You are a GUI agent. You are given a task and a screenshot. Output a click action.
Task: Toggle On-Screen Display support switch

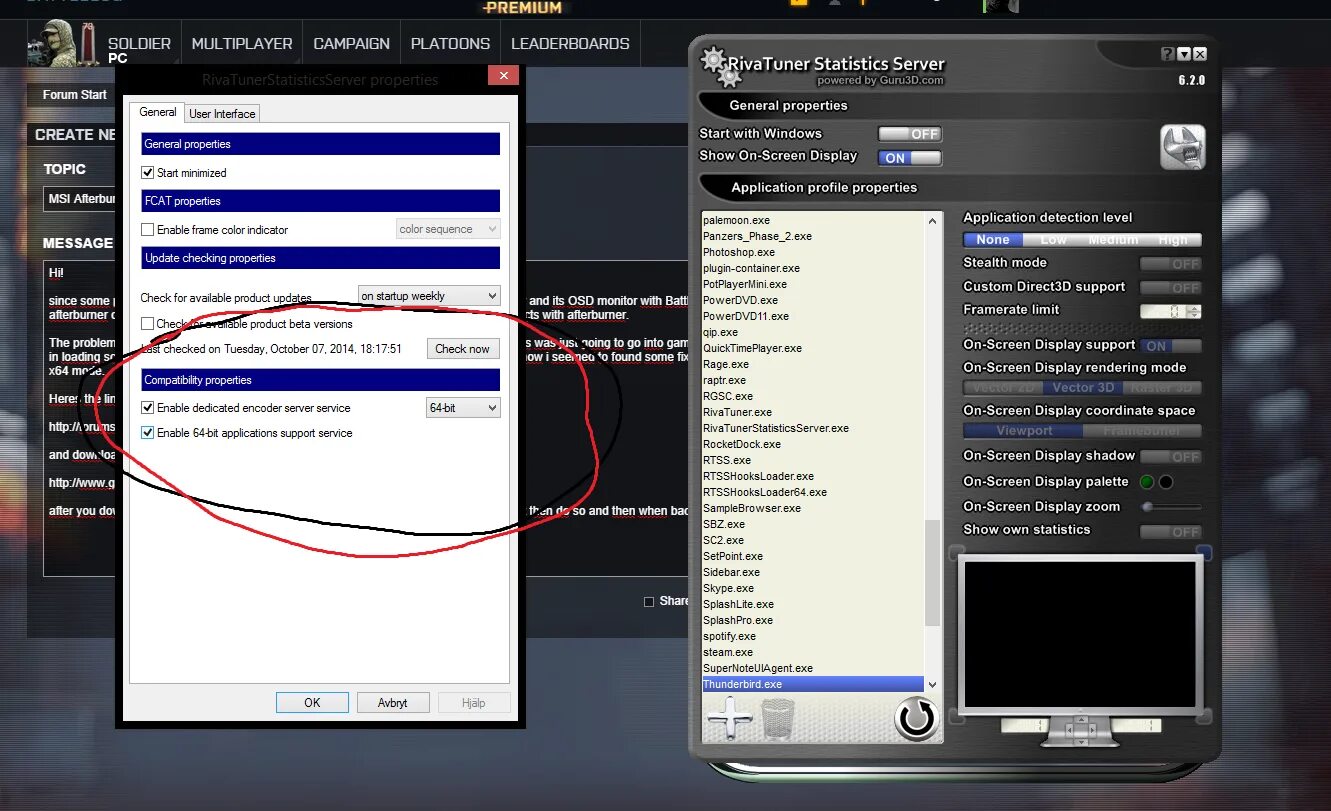(x=1170, y=346)
